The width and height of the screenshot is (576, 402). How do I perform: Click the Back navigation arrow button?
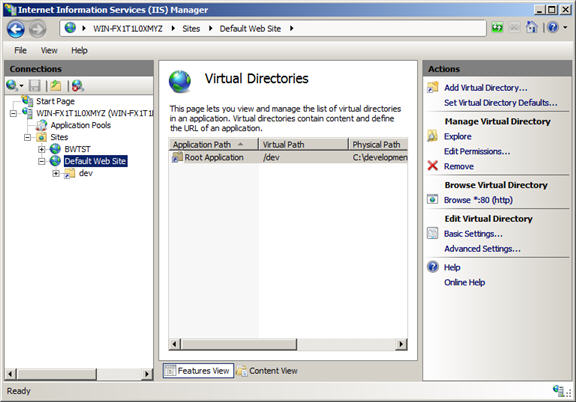point(16,29)
